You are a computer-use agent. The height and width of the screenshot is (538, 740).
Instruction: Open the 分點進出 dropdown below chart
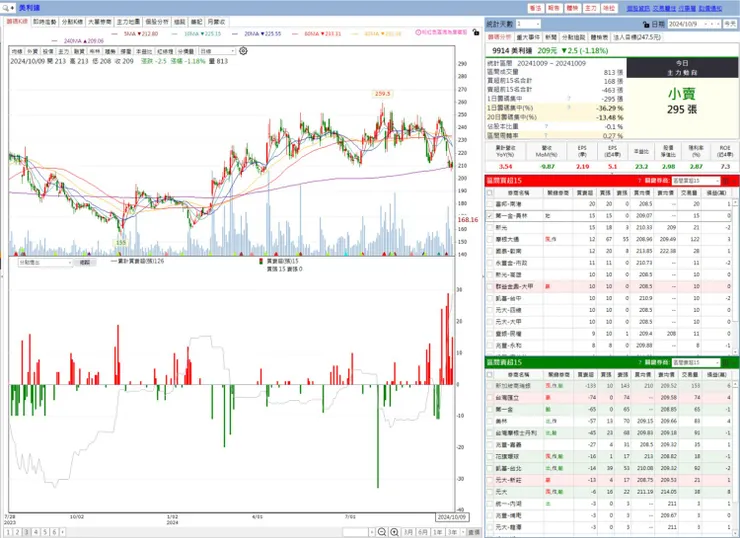45,262
